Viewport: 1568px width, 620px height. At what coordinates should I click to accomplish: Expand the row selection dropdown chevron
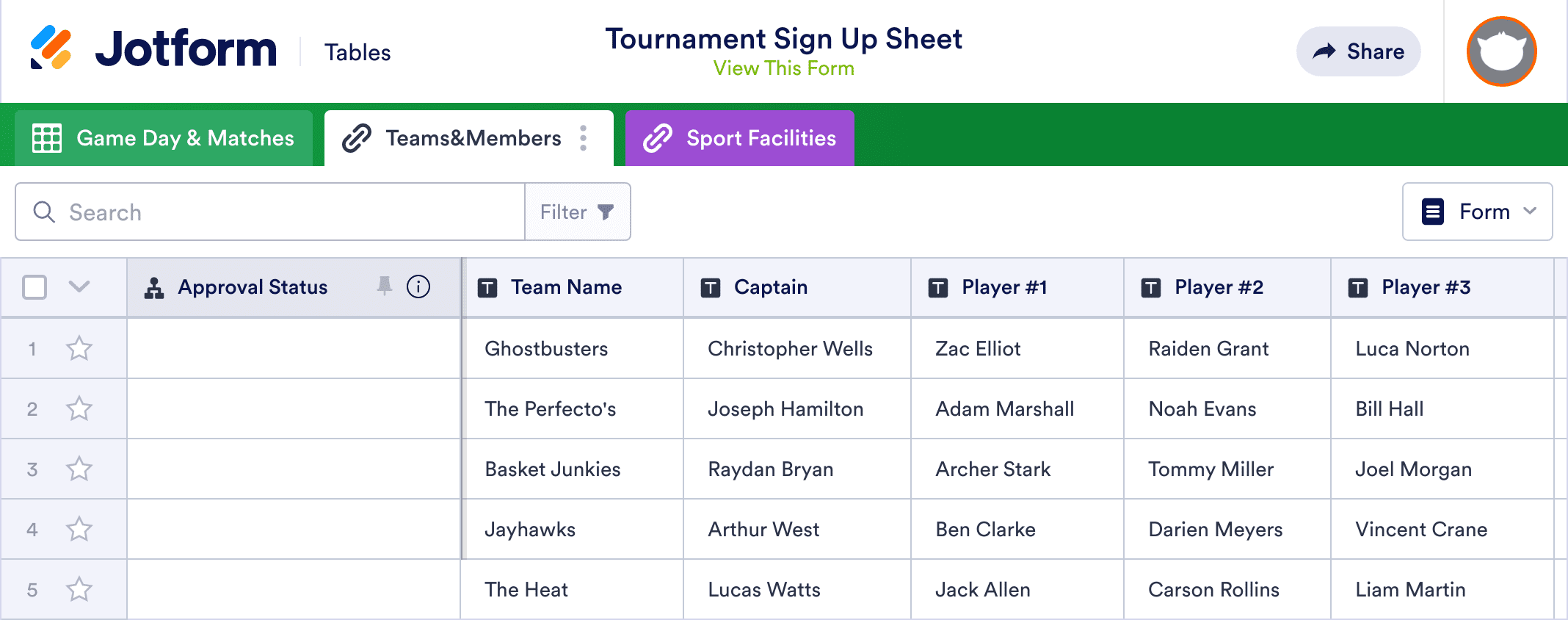pyautogui.click(x=79, y=286)
